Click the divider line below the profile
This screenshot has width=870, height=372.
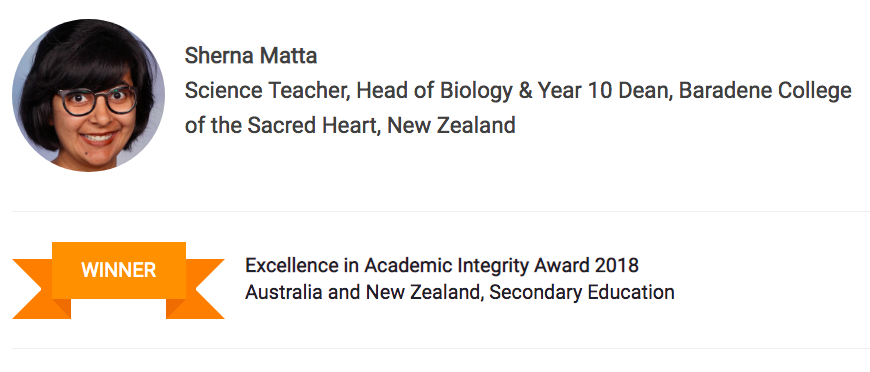coord(441,212)
